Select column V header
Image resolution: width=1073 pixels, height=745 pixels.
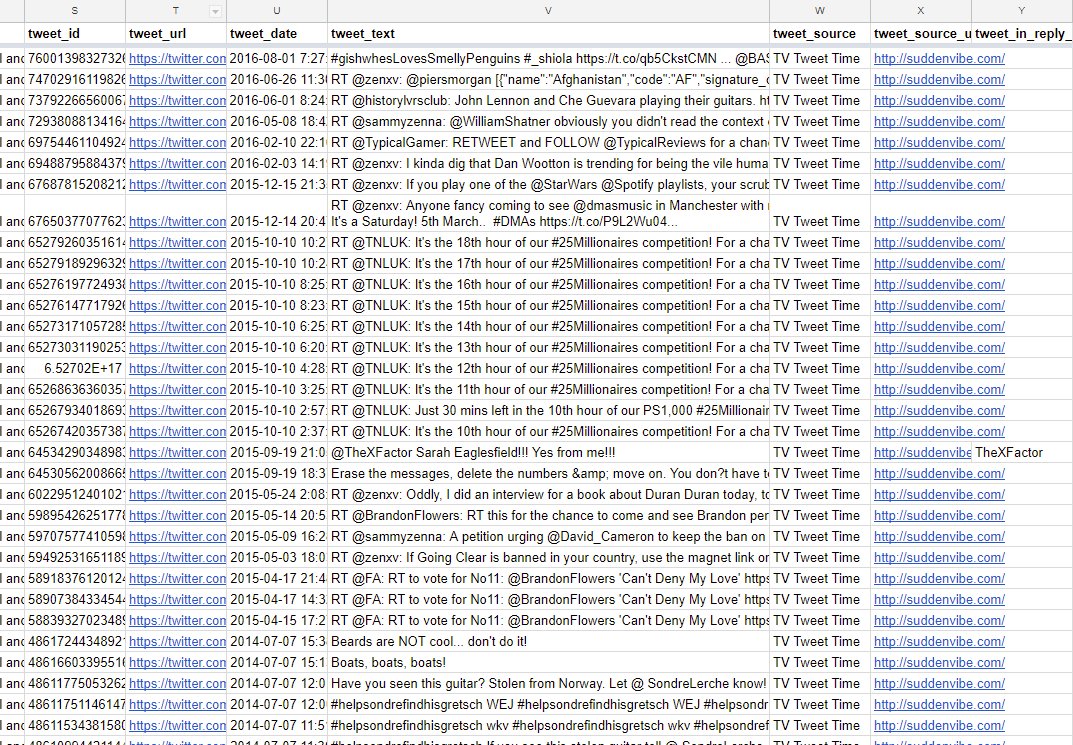click(548, 11)
